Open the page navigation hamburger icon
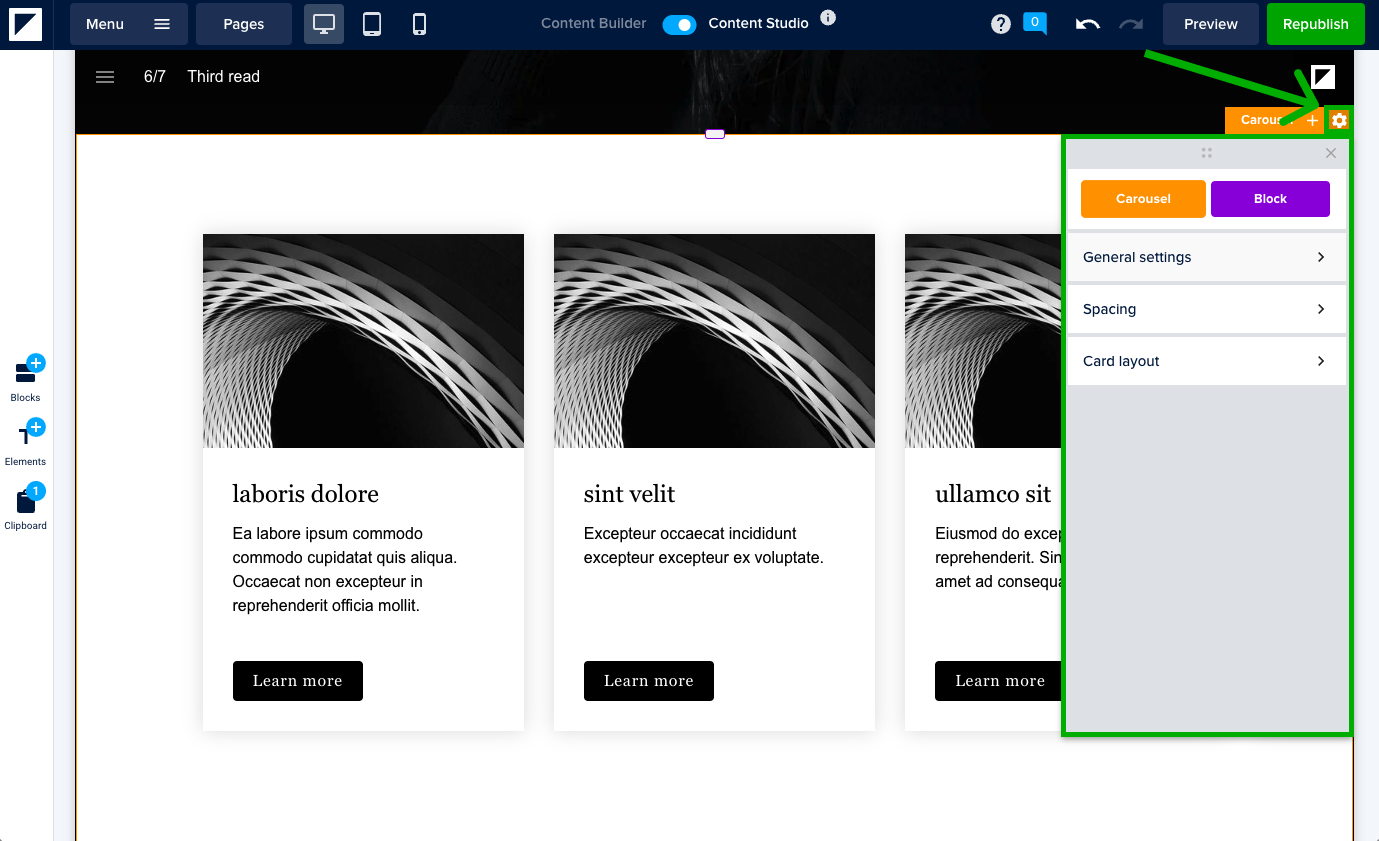 tap(105, 77)
